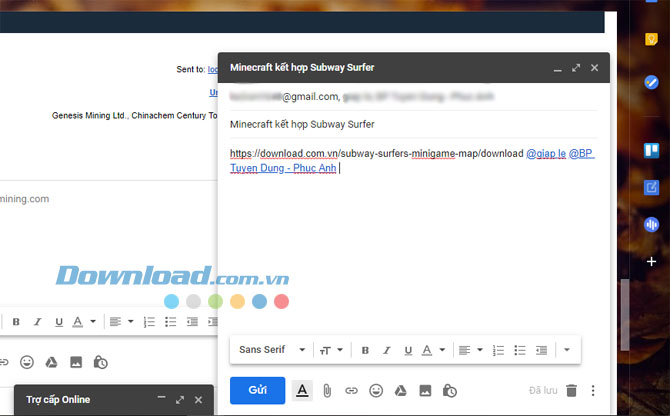Discard draft with the trash icon
Image resolution: width=670 pixels, height=416 pixels.
pyautogui.click(x=571, y=390)
